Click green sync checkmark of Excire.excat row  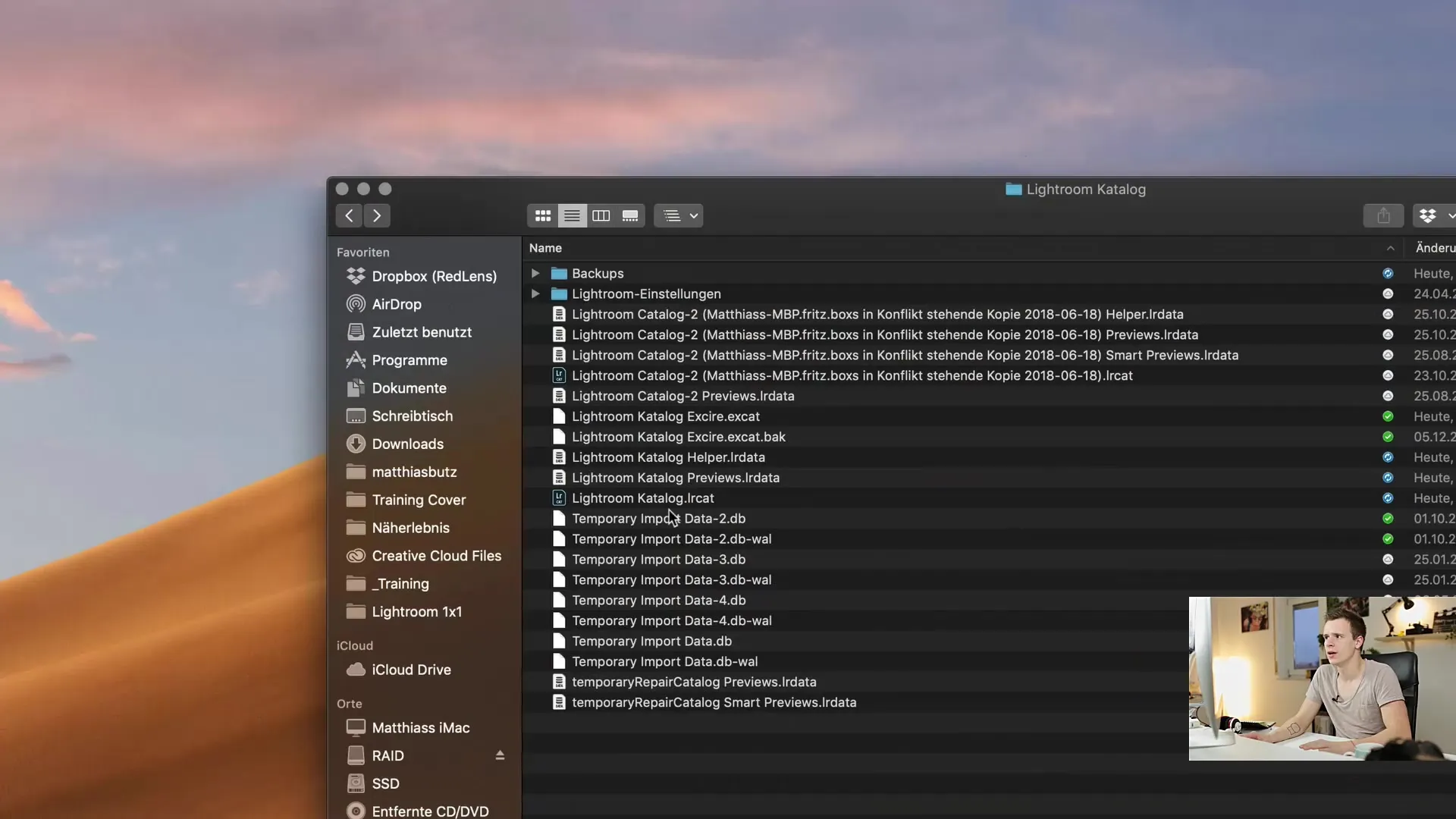pos(1388,416)
